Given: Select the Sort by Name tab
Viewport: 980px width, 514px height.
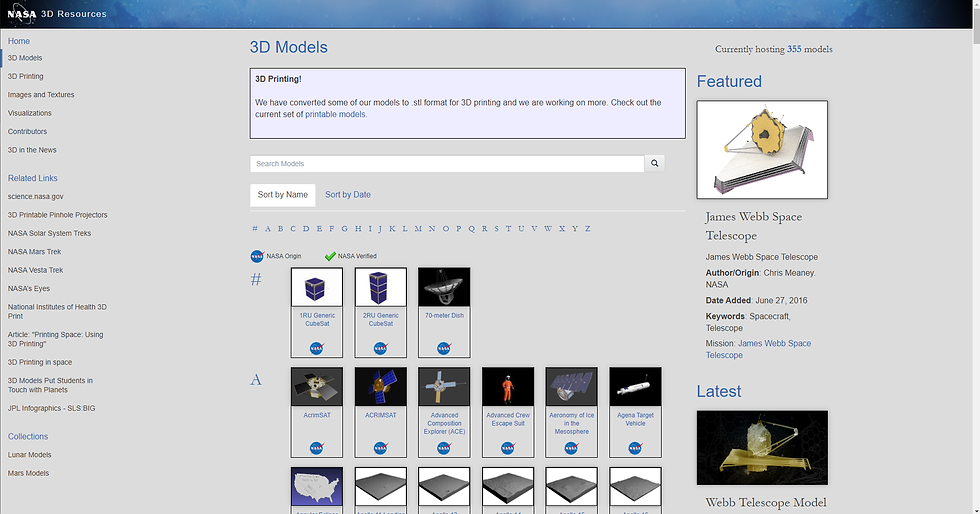Looking at the screenshot, I should pyautogui.click(x=282, y=195).
